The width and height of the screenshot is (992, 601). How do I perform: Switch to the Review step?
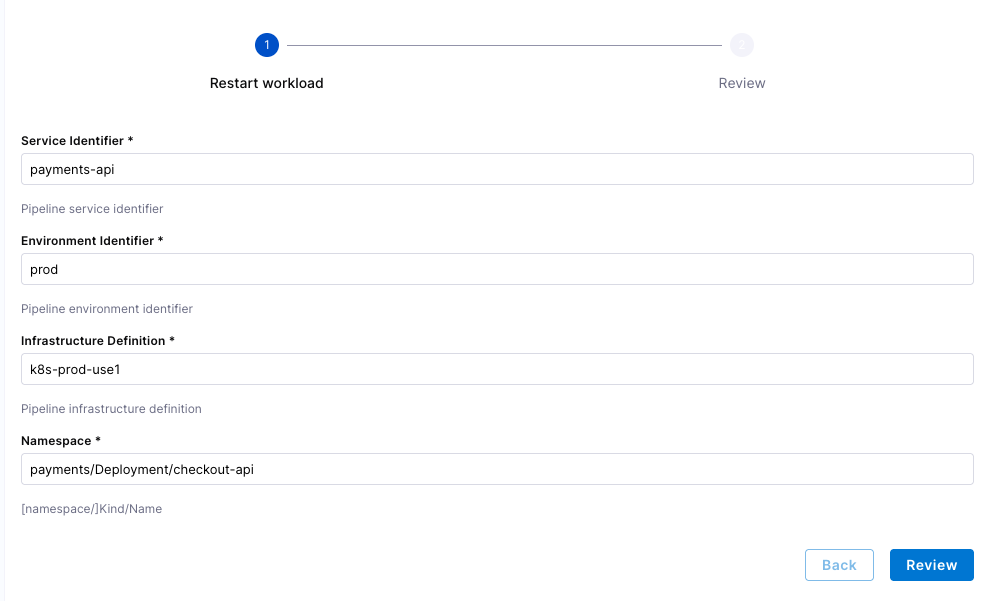741,83
